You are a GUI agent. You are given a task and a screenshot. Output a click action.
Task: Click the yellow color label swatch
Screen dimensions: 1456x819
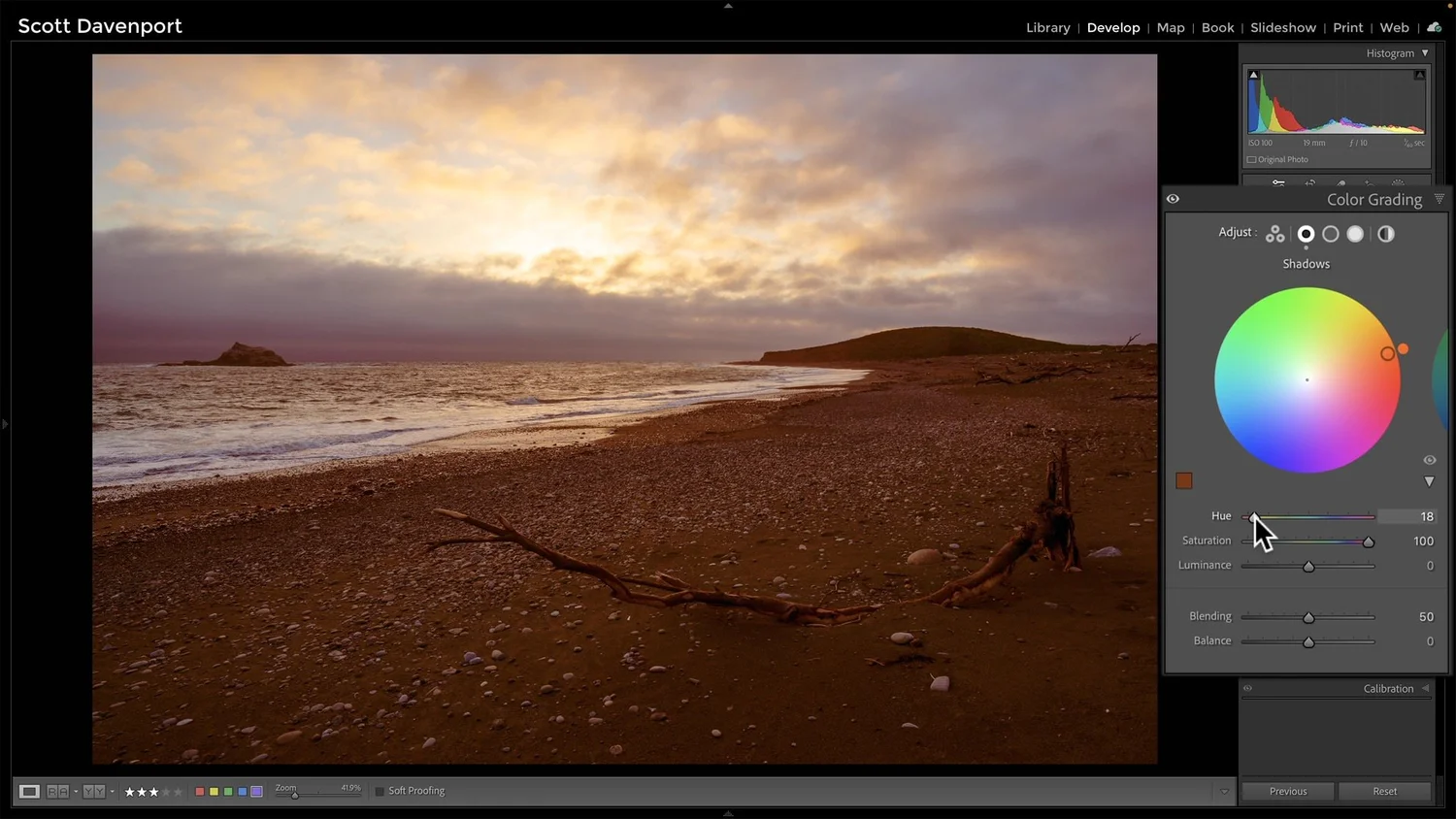pos(214,791)
